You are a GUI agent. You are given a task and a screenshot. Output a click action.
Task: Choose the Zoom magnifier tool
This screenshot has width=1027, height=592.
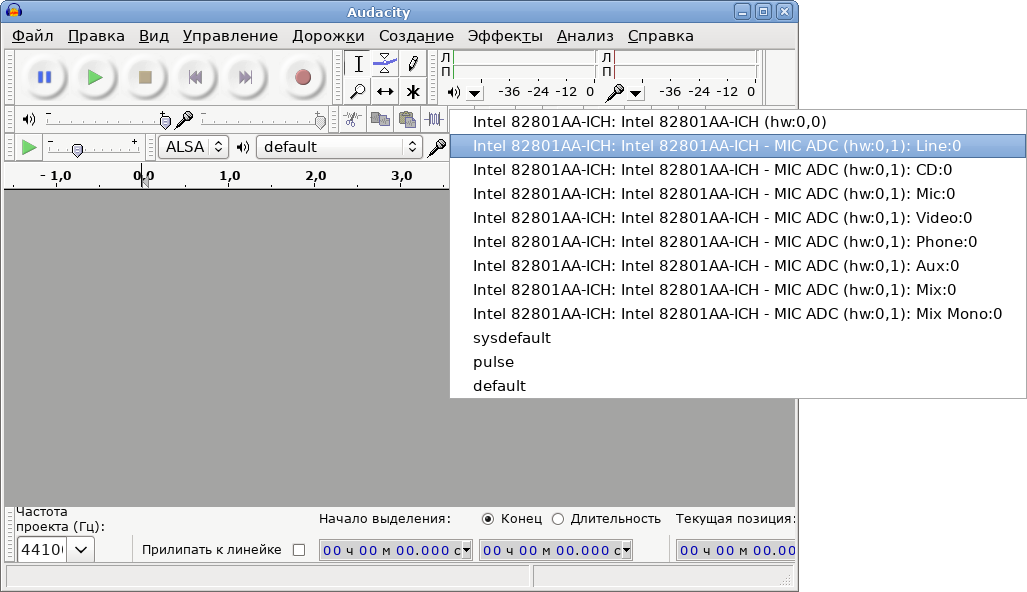tap(358, 91)
